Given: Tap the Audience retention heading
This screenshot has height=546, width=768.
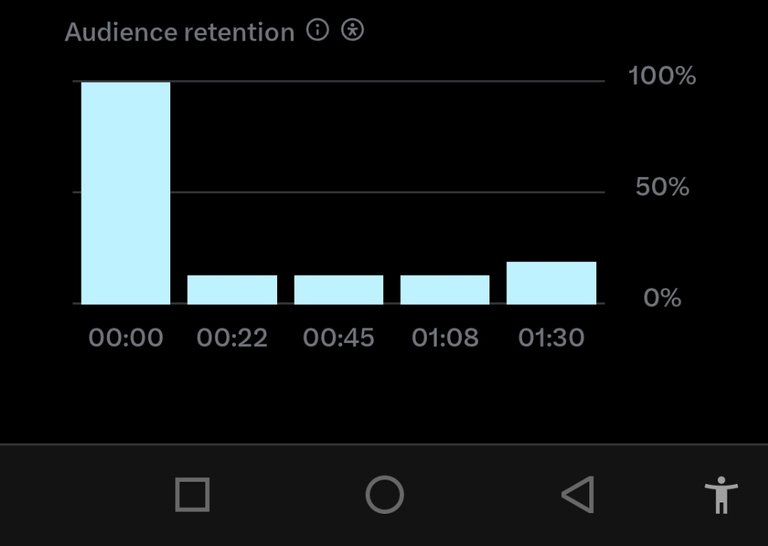Looking at the screenshot, I should [x=180, y=32].
